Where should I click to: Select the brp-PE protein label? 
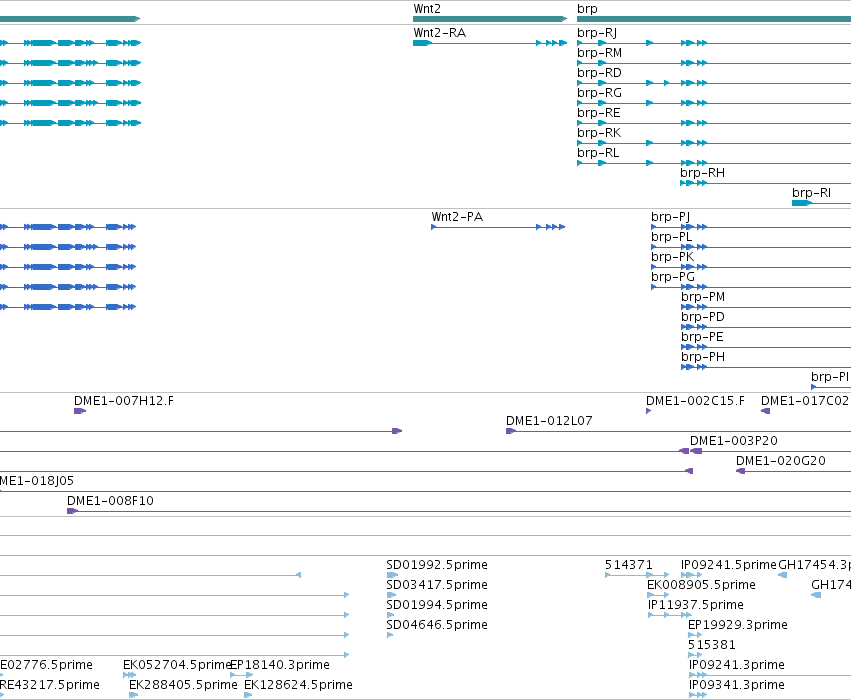pos(702,338)
